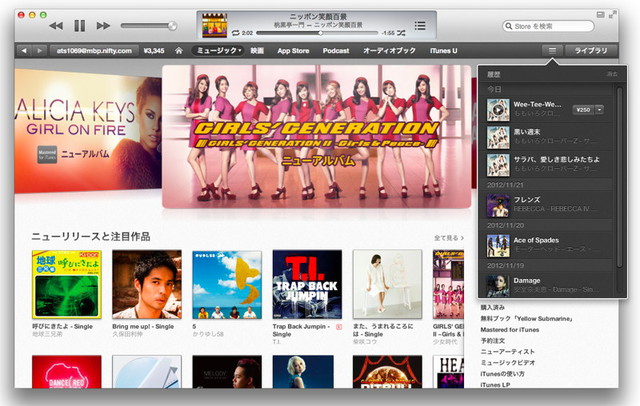Open the オーディオブック tab
Screen dimensions: 640x406
[389, 51]
